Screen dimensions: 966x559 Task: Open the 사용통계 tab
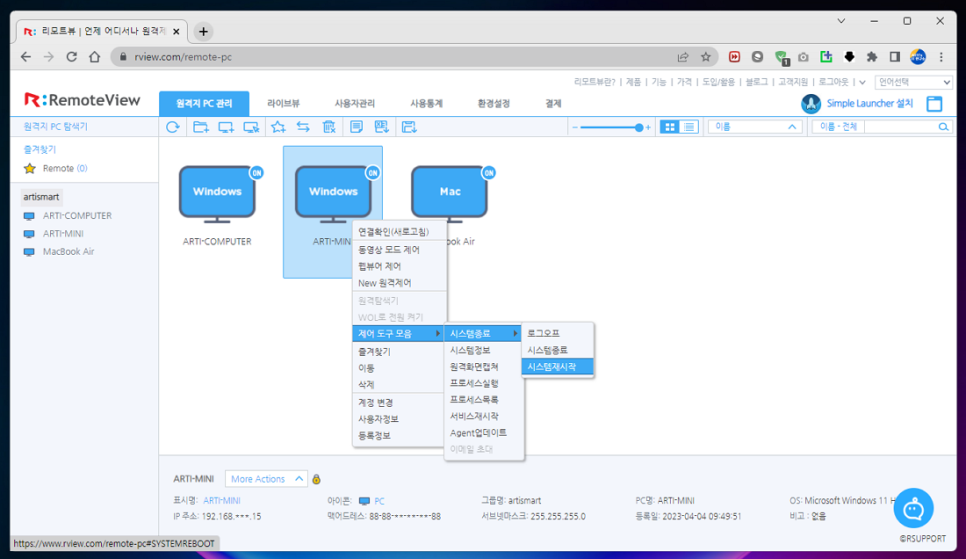pos(426,104)
